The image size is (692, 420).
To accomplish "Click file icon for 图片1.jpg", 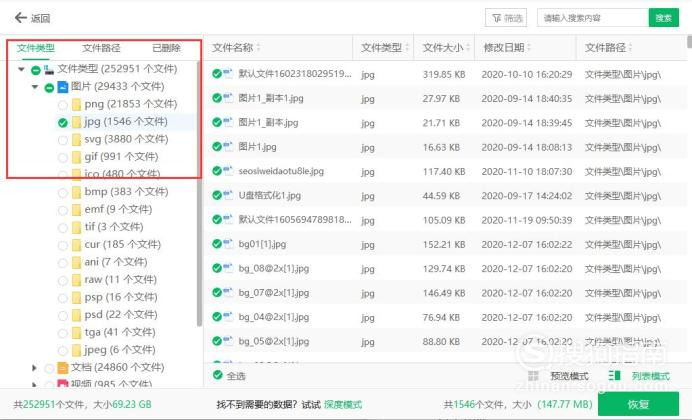I will click(228, 147).
